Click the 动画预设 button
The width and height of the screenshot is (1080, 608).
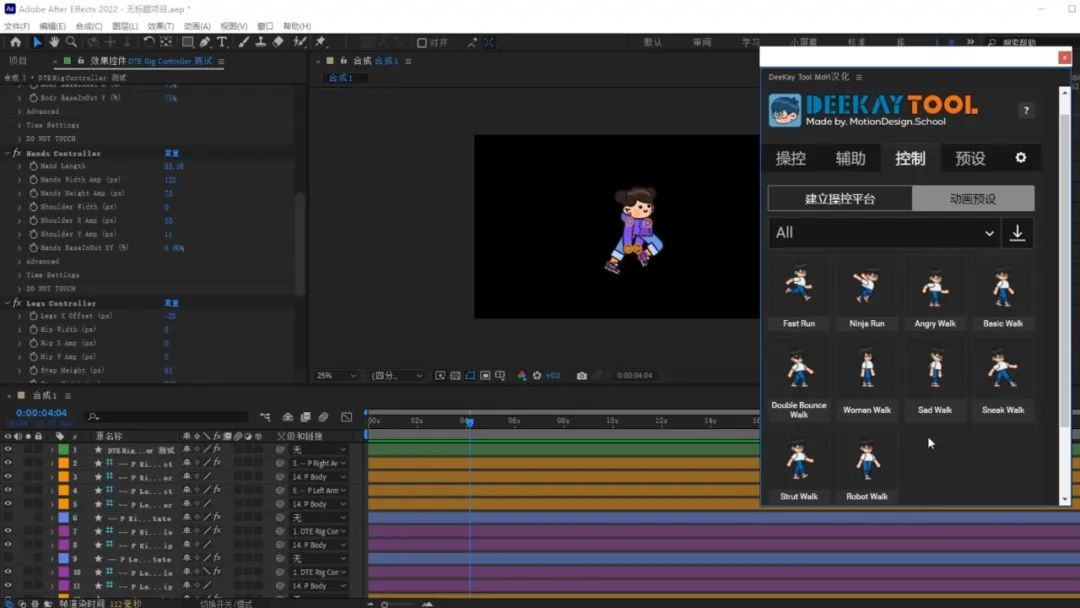973,199
